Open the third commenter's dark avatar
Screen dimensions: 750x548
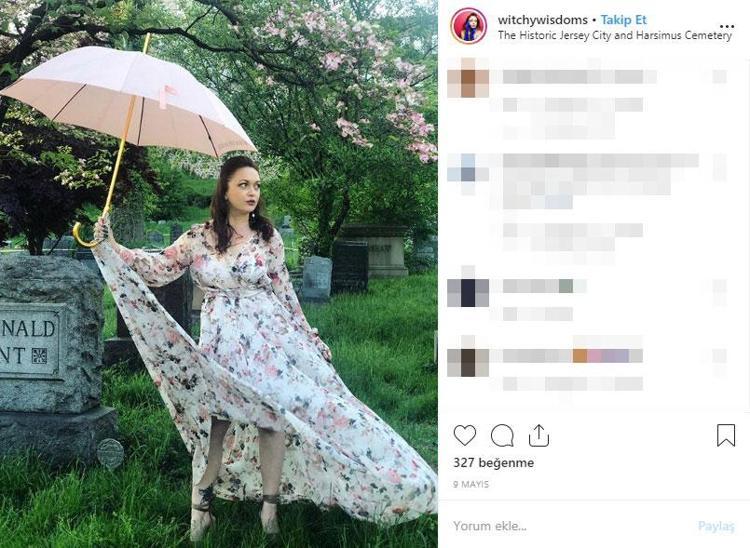pos(468,292)
